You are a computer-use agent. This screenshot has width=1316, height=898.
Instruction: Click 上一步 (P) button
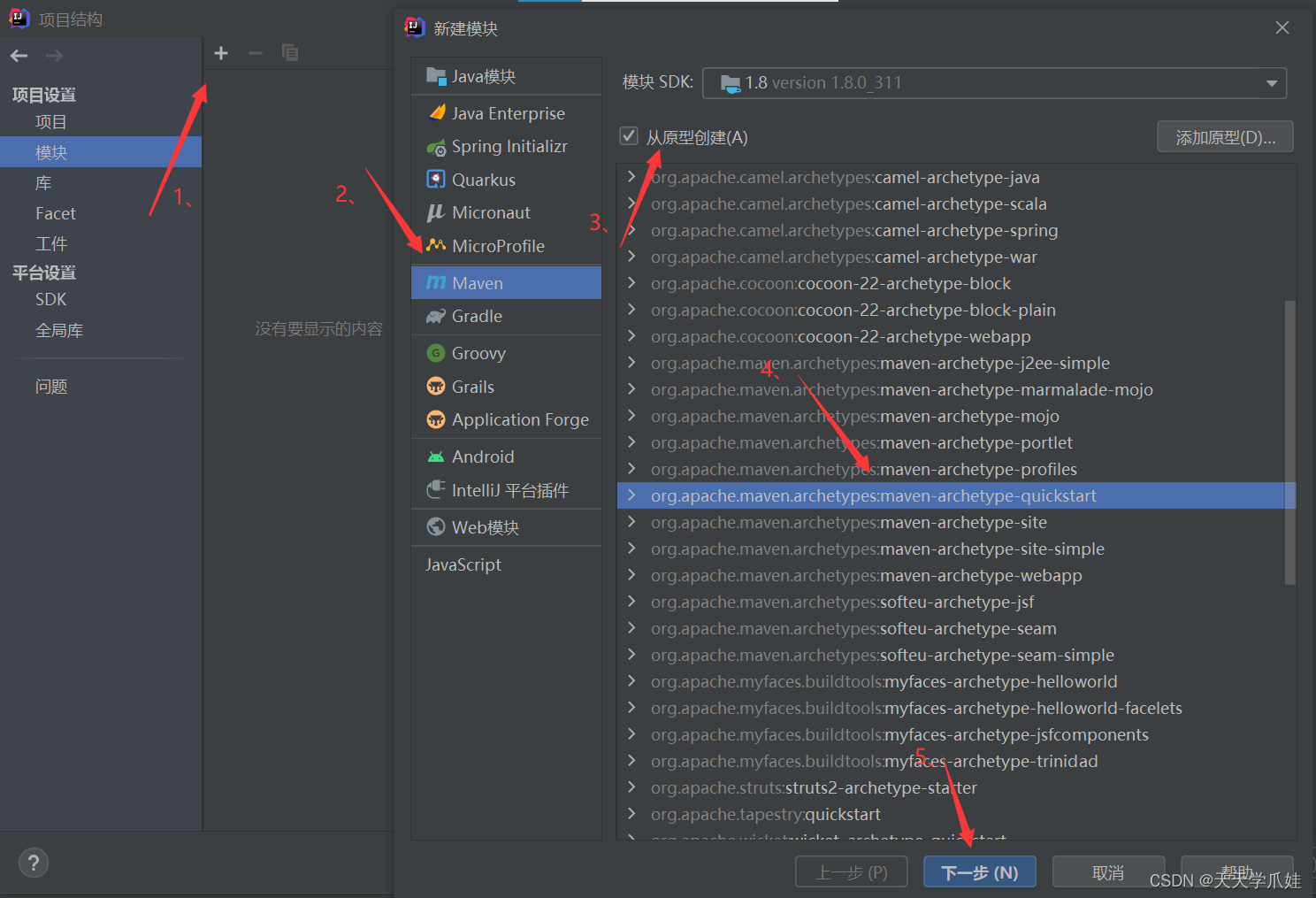[x=852, y=872]
